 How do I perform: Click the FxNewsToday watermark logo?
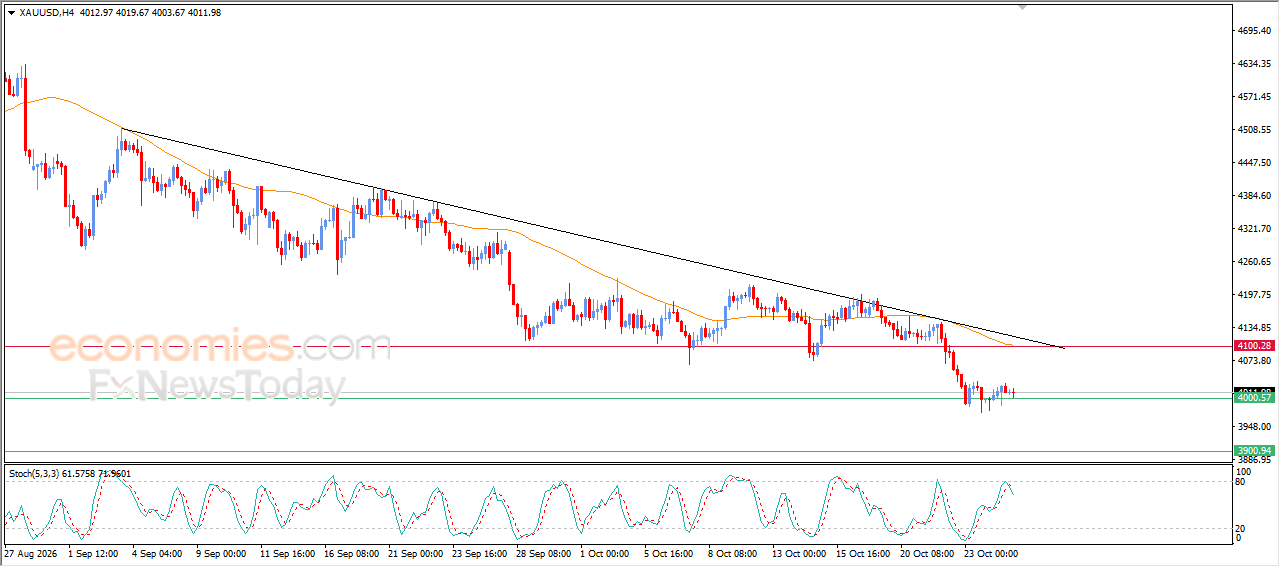[x=217, y=386]
